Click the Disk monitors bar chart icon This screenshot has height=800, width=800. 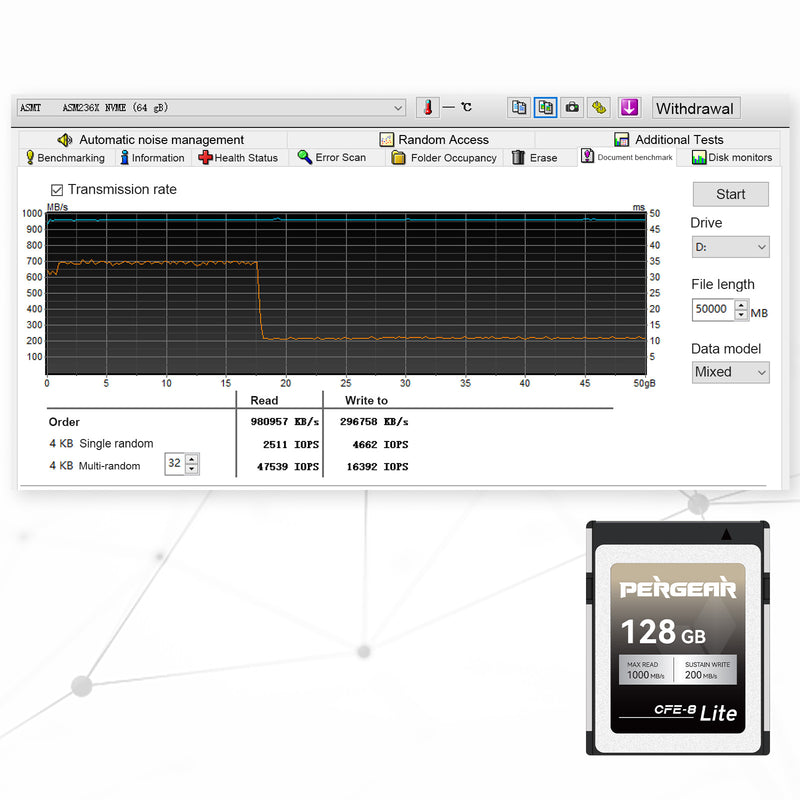coord(698,157)
